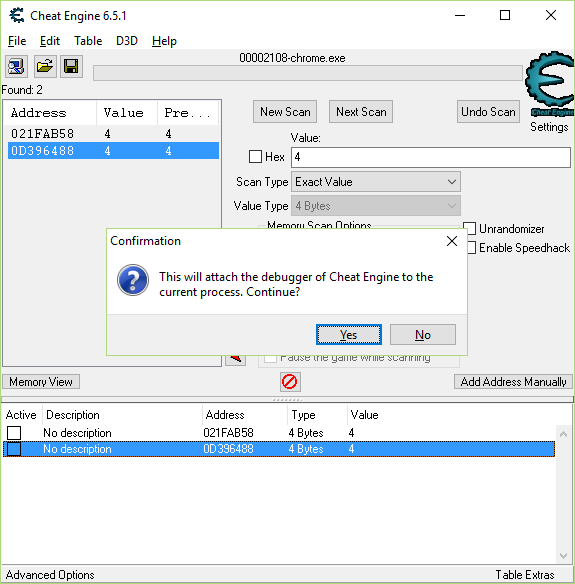Open the Edit menu
Image resolution: width=575 pixels, height=584 pixels.
pos(50,41)
